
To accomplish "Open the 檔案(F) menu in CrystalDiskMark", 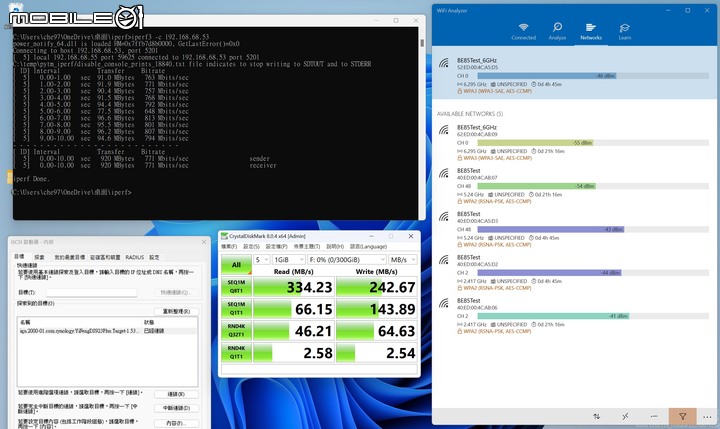I will click(x=229, y=247).
